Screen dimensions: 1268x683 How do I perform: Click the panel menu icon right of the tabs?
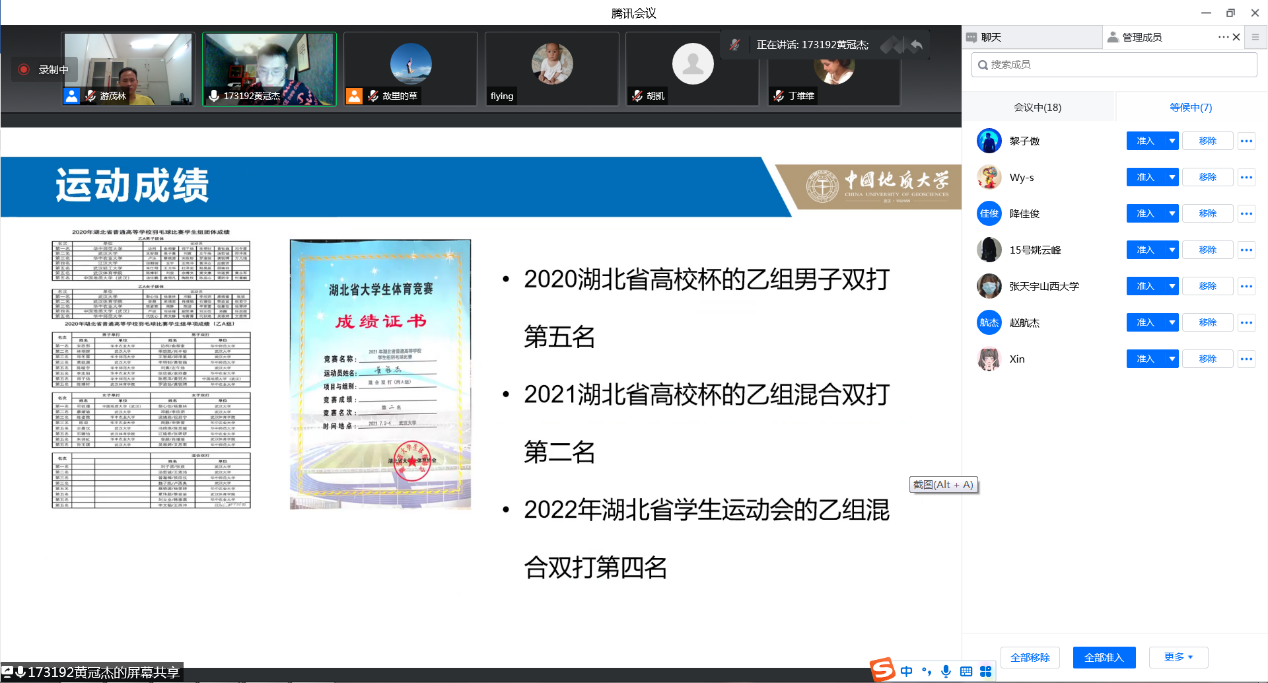click(x=1256, y=37)
